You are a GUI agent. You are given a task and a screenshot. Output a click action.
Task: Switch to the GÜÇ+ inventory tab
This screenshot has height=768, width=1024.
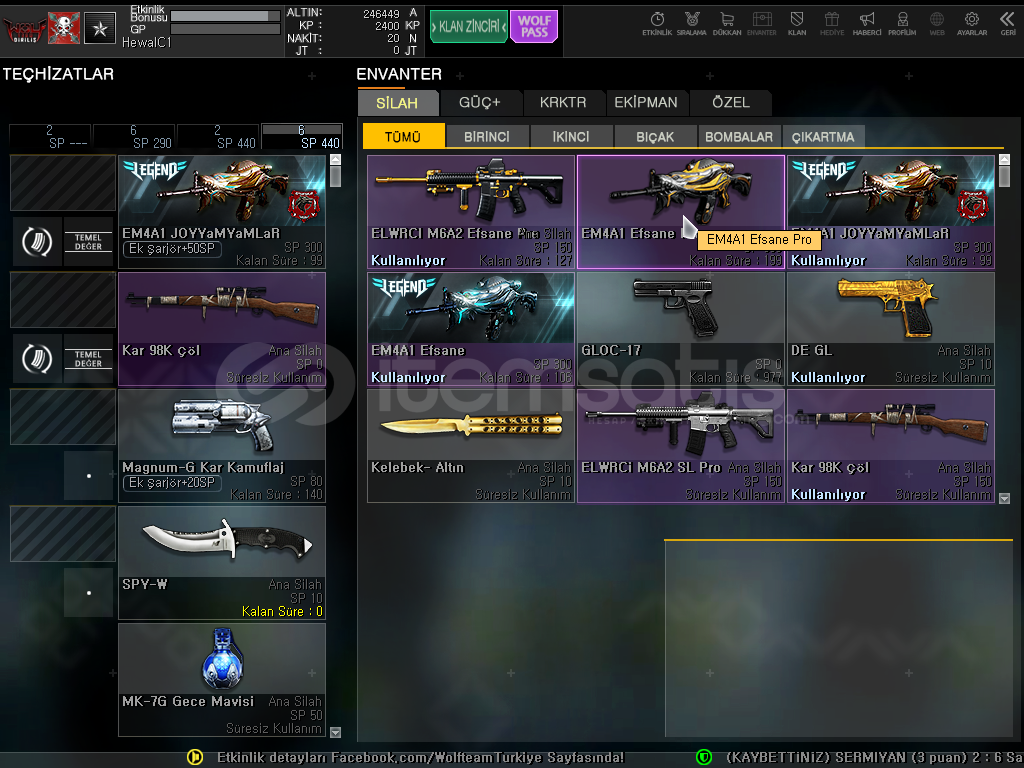(x=479, y=102)
